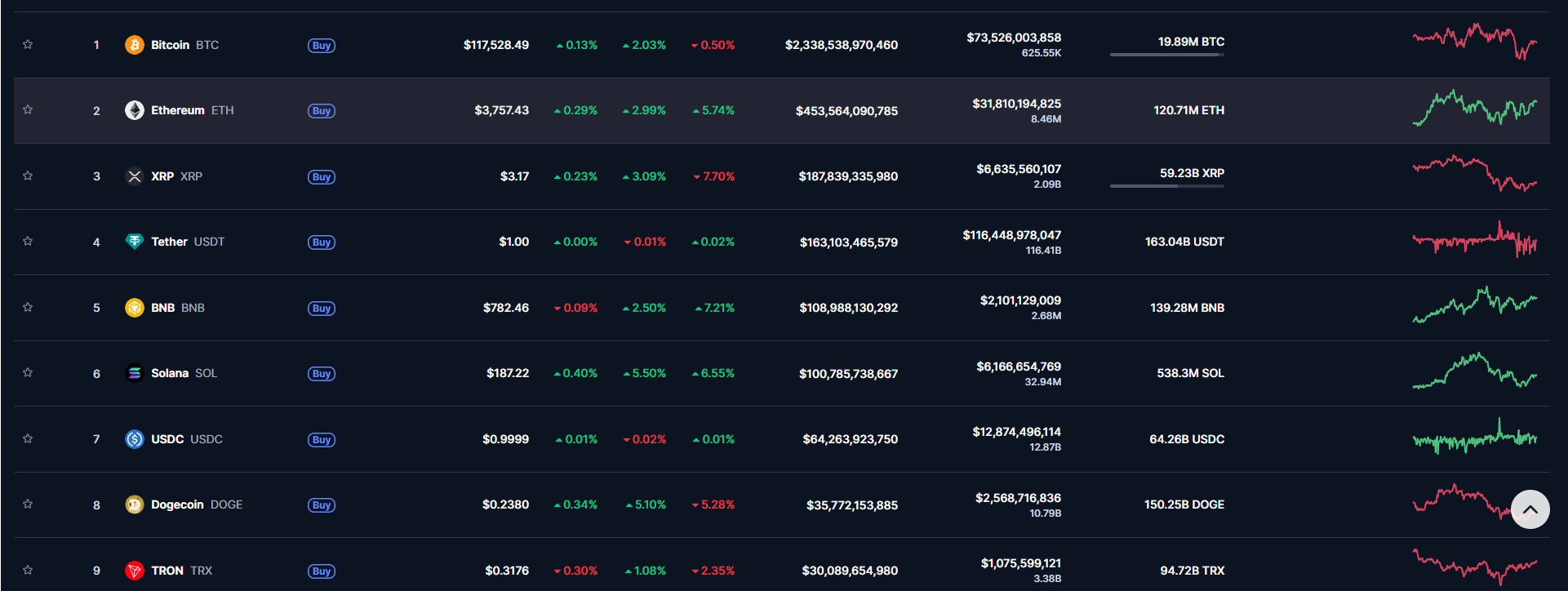Click XRP 7d change 7.70%
Image resolution: width=1568 pixels, height=591 pixels.
pyautogui.click(x=714, y=176)
